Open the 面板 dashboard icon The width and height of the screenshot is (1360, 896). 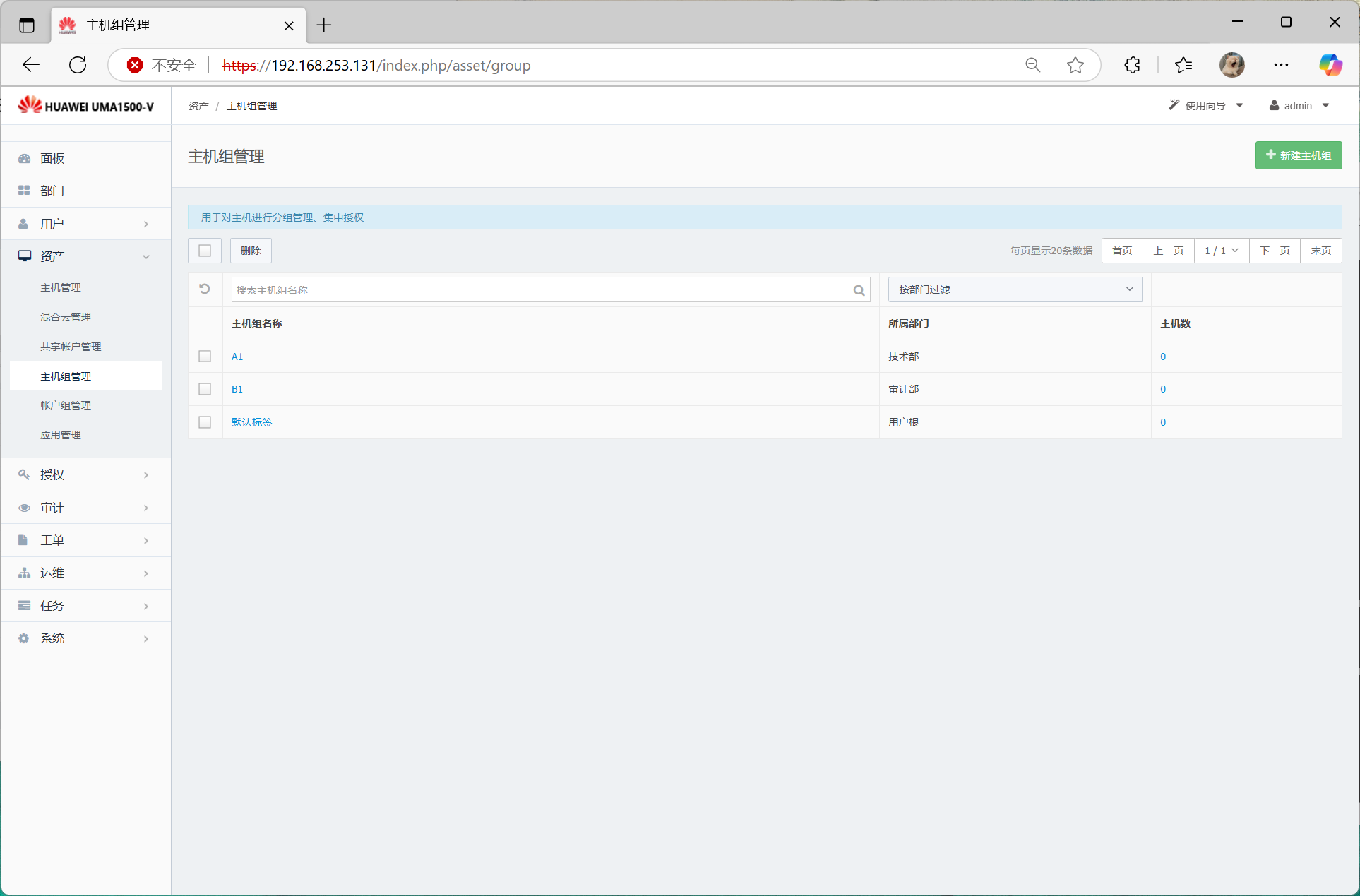[x=25, y=158]
